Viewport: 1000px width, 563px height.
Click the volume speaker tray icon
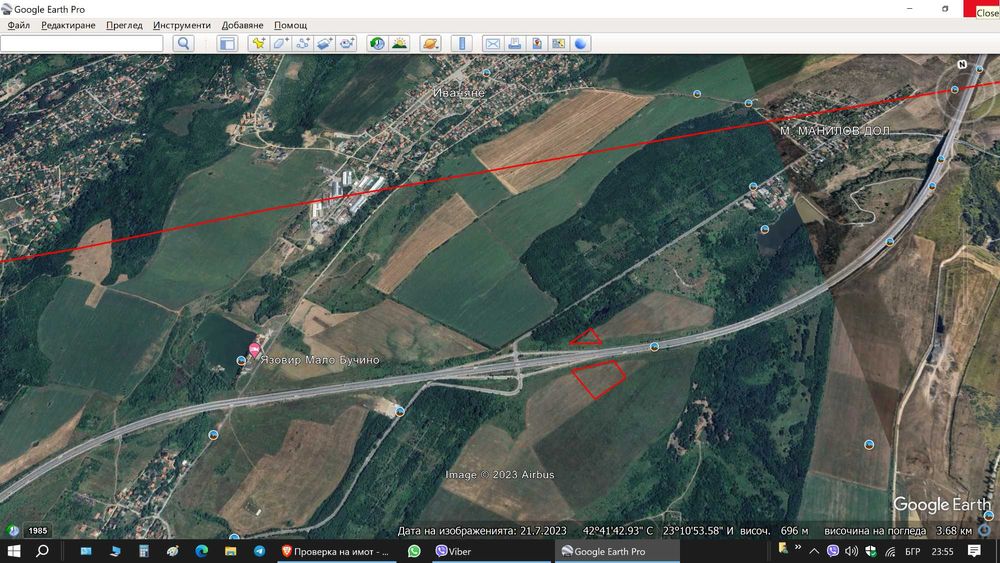click(x=851, y=551)
